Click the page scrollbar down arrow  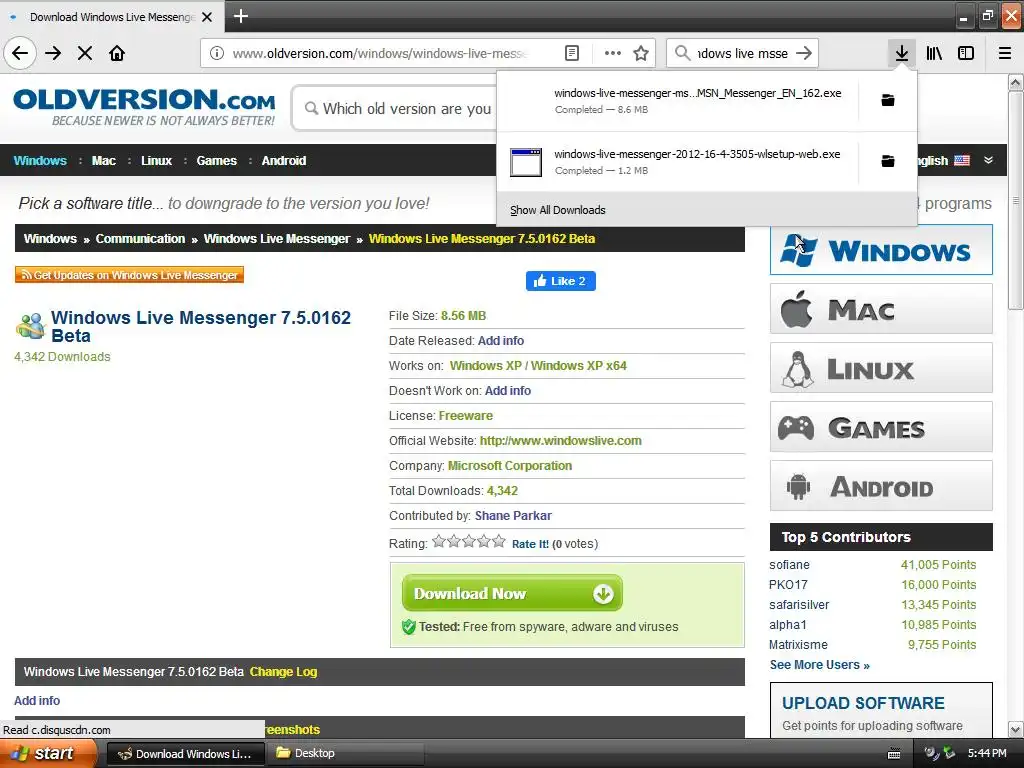pos(1016,729)
